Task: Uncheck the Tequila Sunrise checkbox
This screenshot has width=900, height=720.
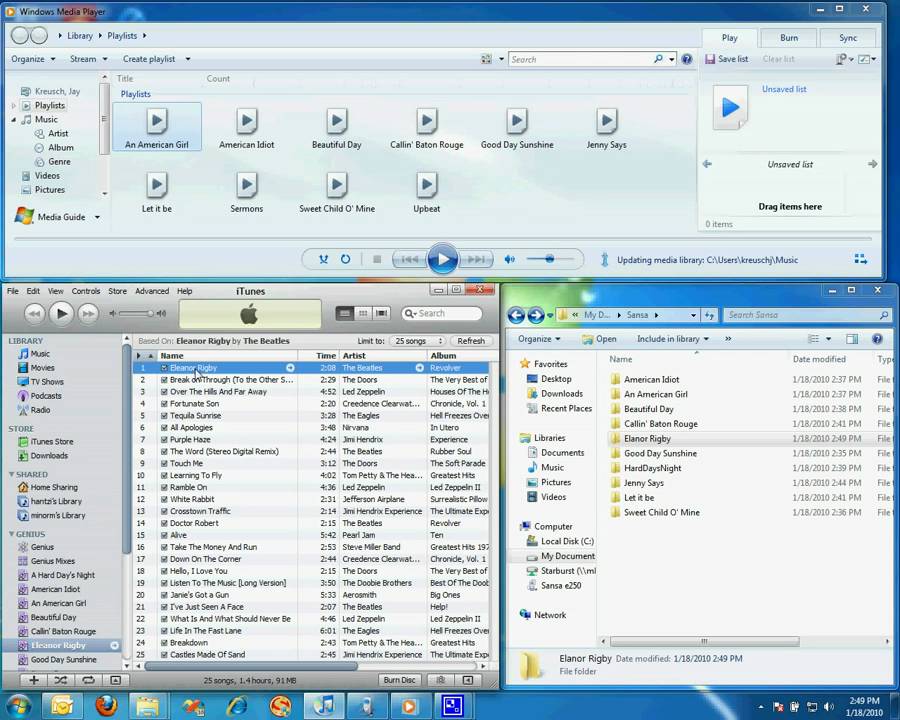Action: [164, 416]
